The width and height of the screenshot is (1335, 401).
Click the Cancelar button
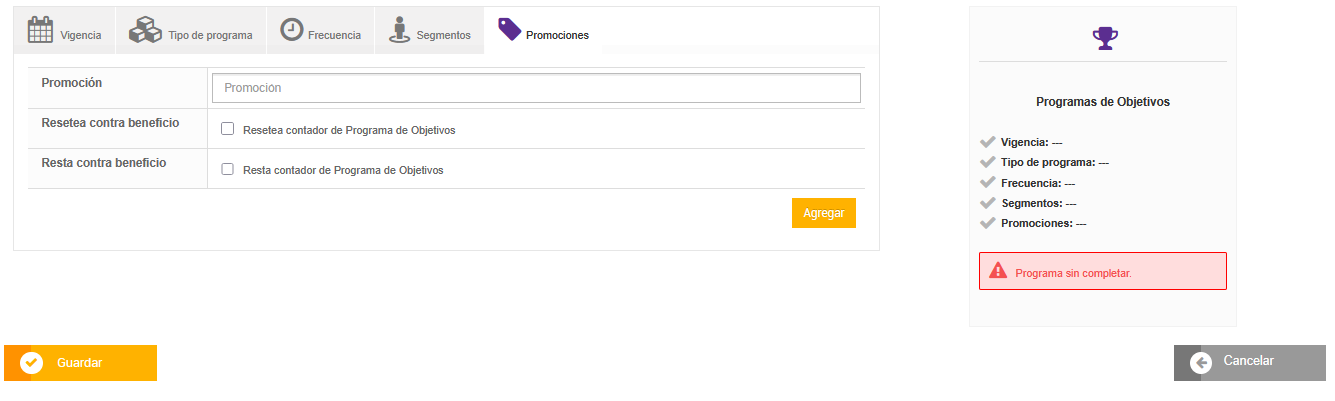1249,362
